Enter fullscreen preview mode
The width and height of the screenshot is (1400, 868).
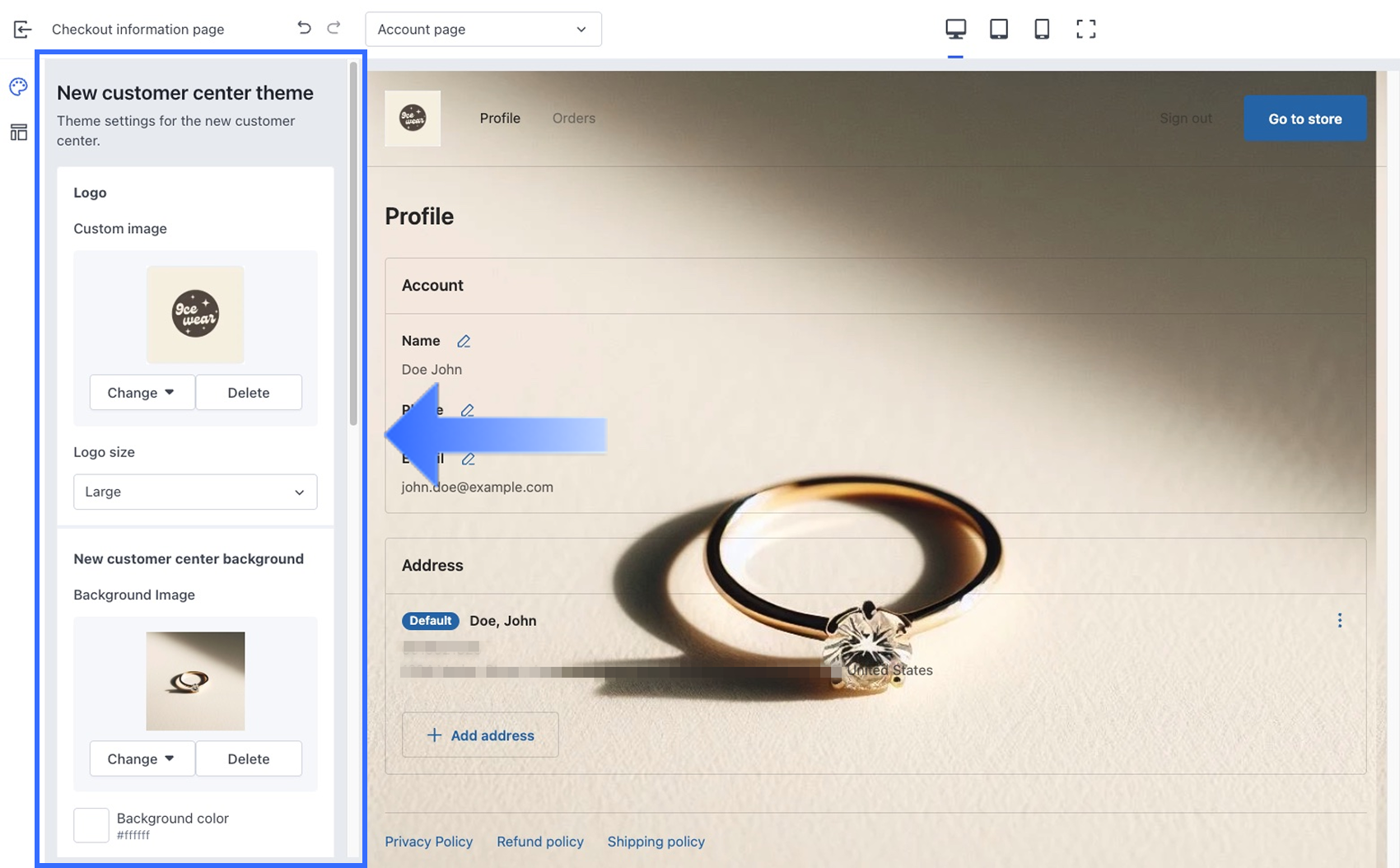pos(1085,30)
